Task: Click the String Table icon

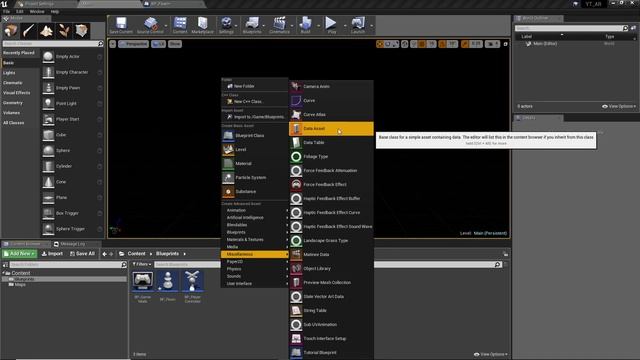Action: (296, 311)
